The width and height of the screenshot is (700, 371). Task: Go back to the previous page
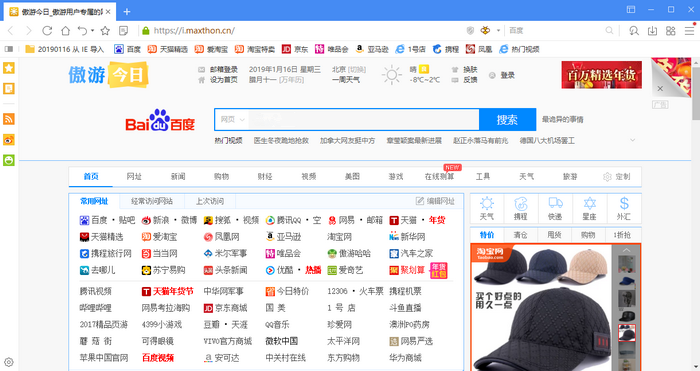click(x=11, y=31)
